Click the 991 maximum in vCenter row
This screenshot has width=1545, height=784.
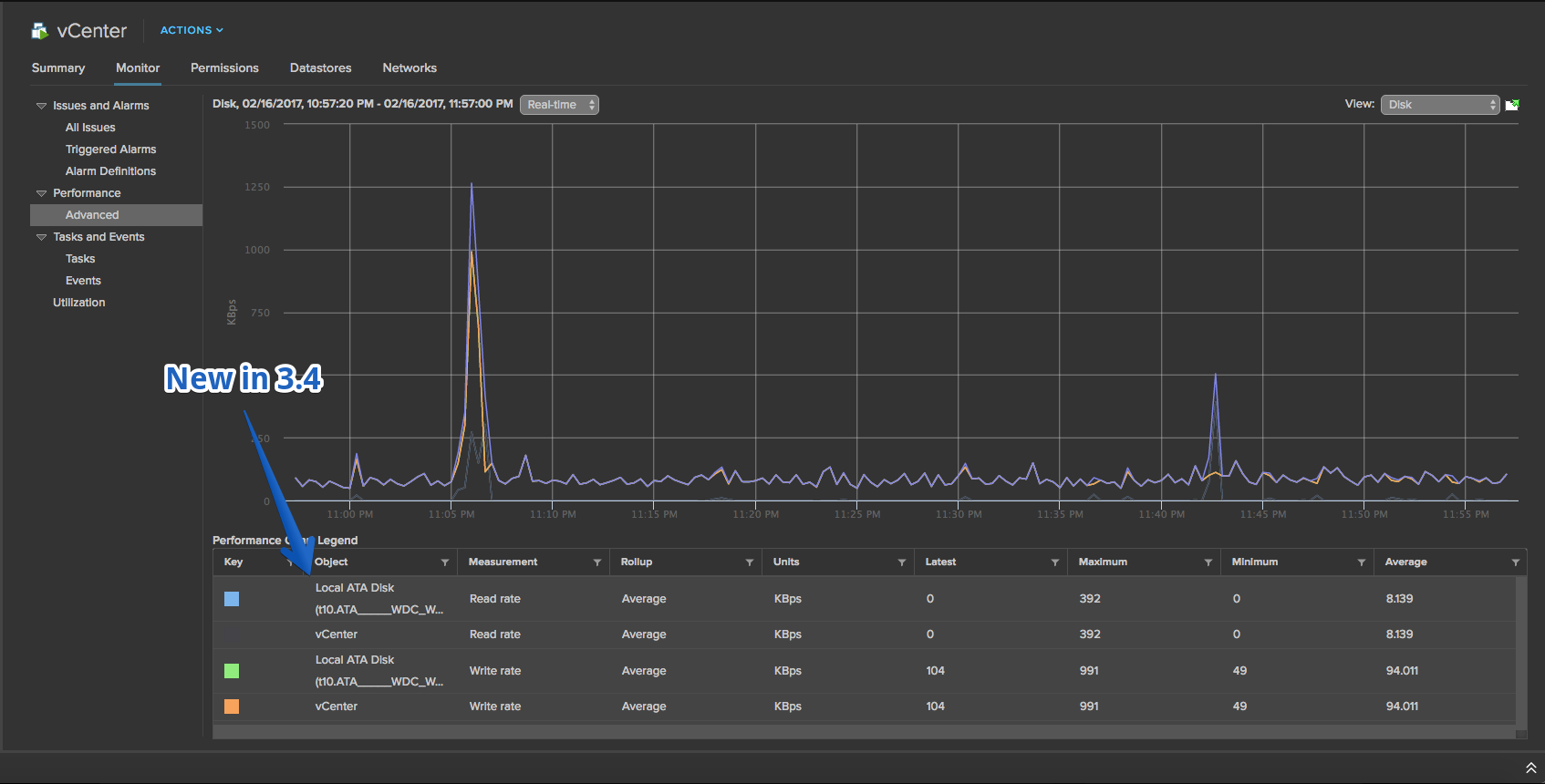point(1089,707)
